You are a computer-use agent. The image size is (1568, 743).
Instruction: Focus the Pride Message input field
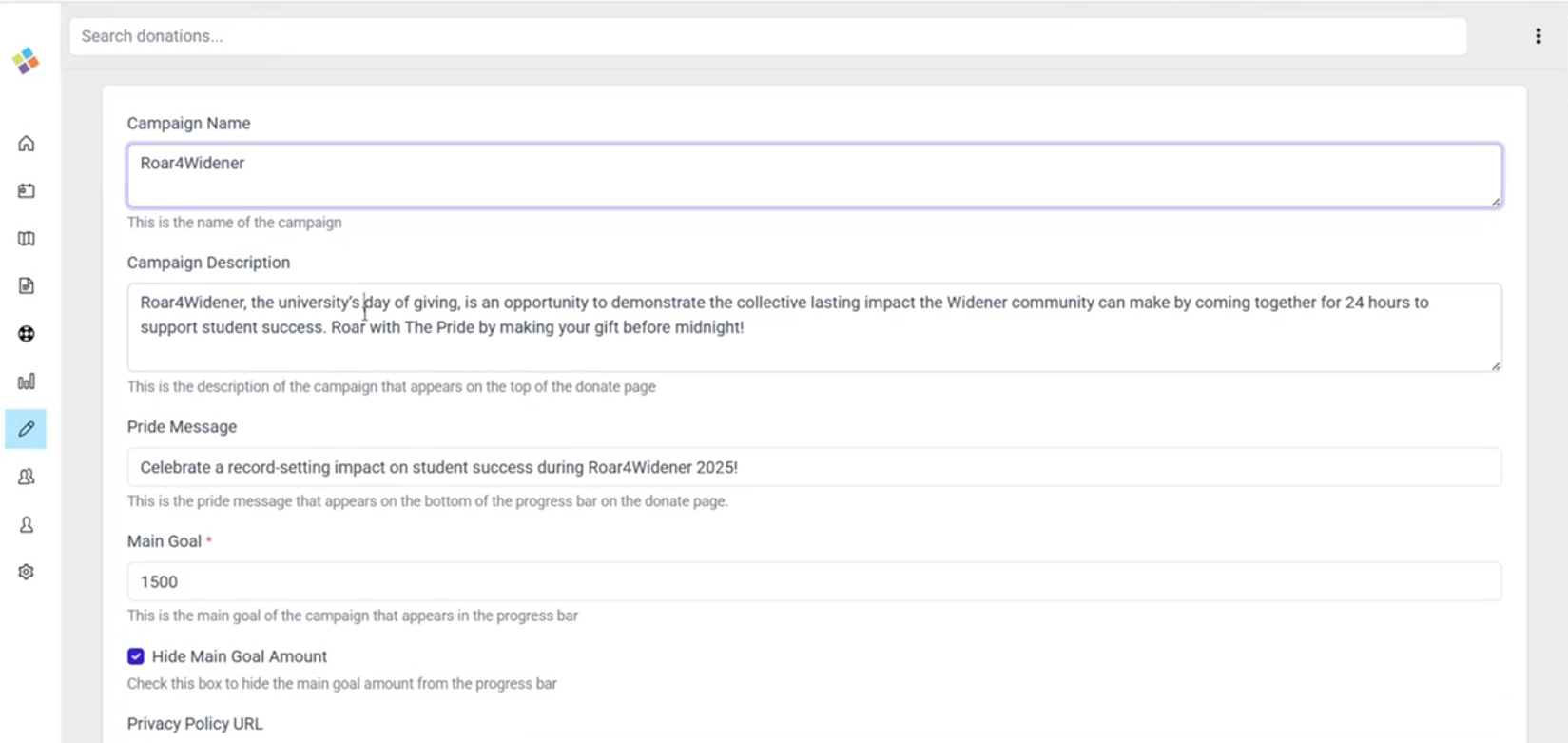coord(815,467)
